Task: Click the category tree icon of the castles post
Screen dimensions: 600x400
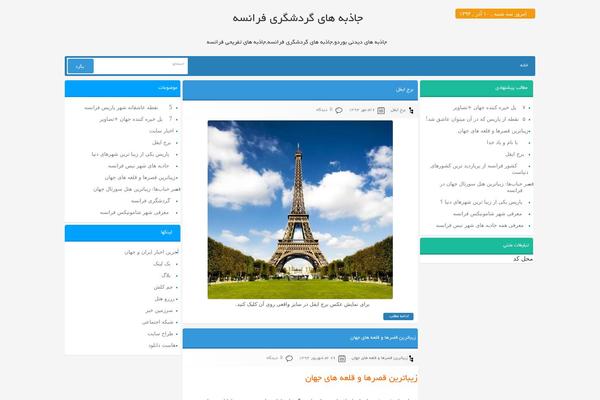Action: click(x=411, y=358)
